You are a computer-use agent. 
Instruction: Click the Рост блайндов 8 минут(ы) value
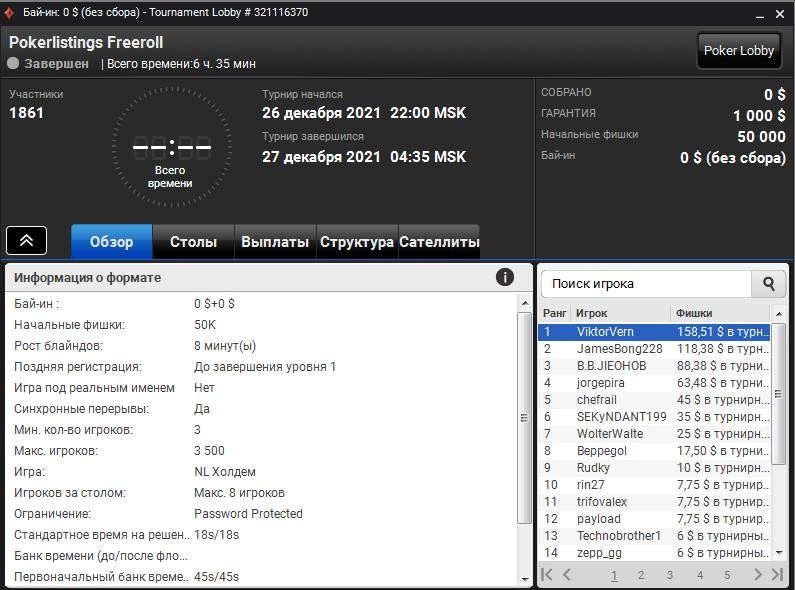225,346
